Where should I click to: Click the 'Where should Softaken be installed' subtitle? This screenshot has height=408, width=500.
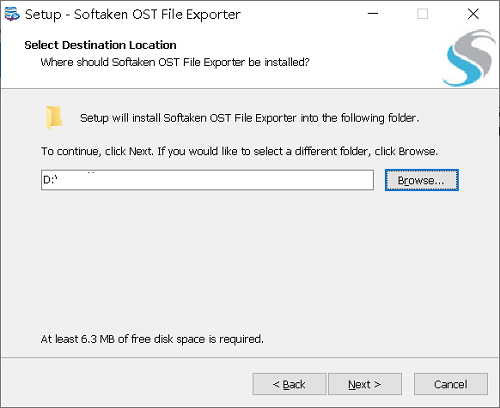point(175,62)
